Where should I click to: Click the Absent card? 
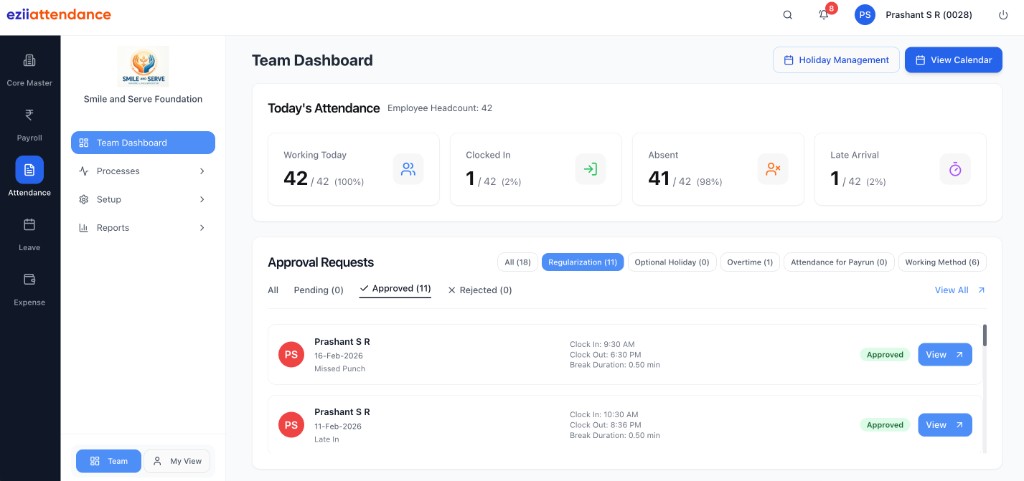coord(718,169)
